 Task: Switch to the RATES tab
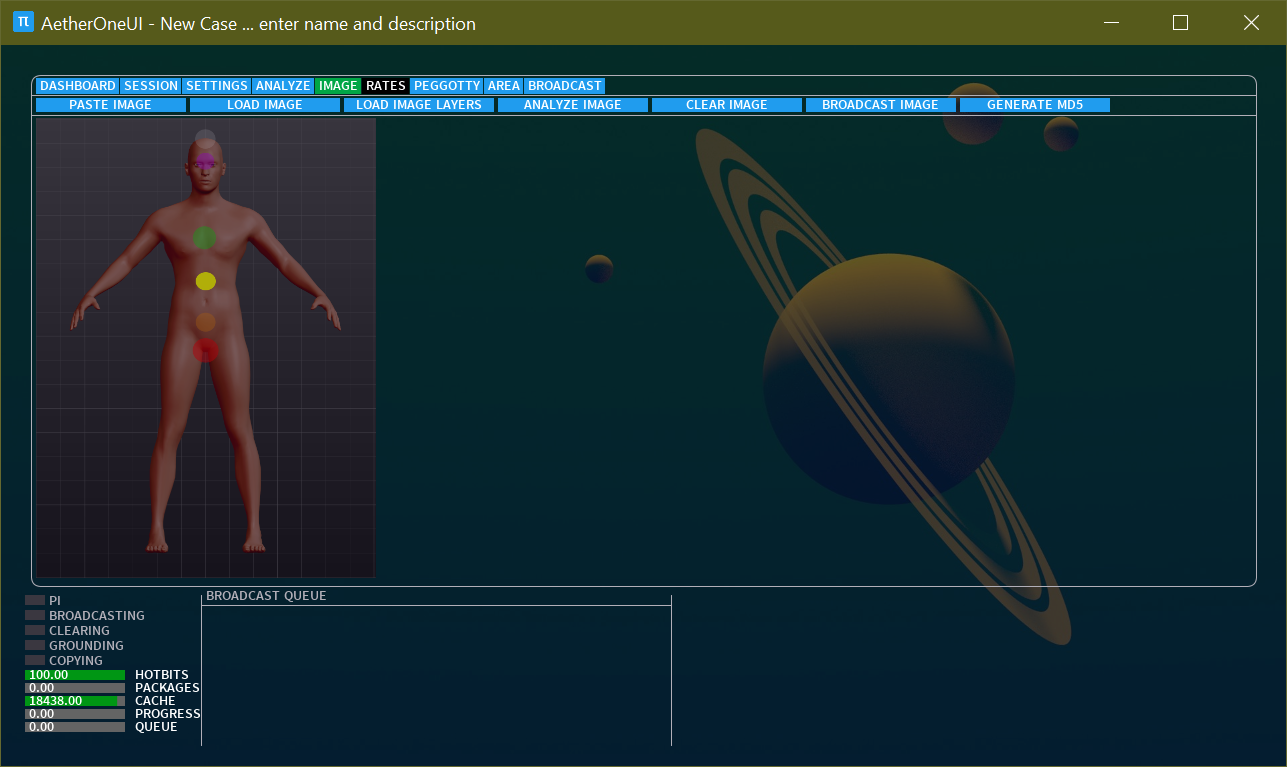tap(385, 86)
